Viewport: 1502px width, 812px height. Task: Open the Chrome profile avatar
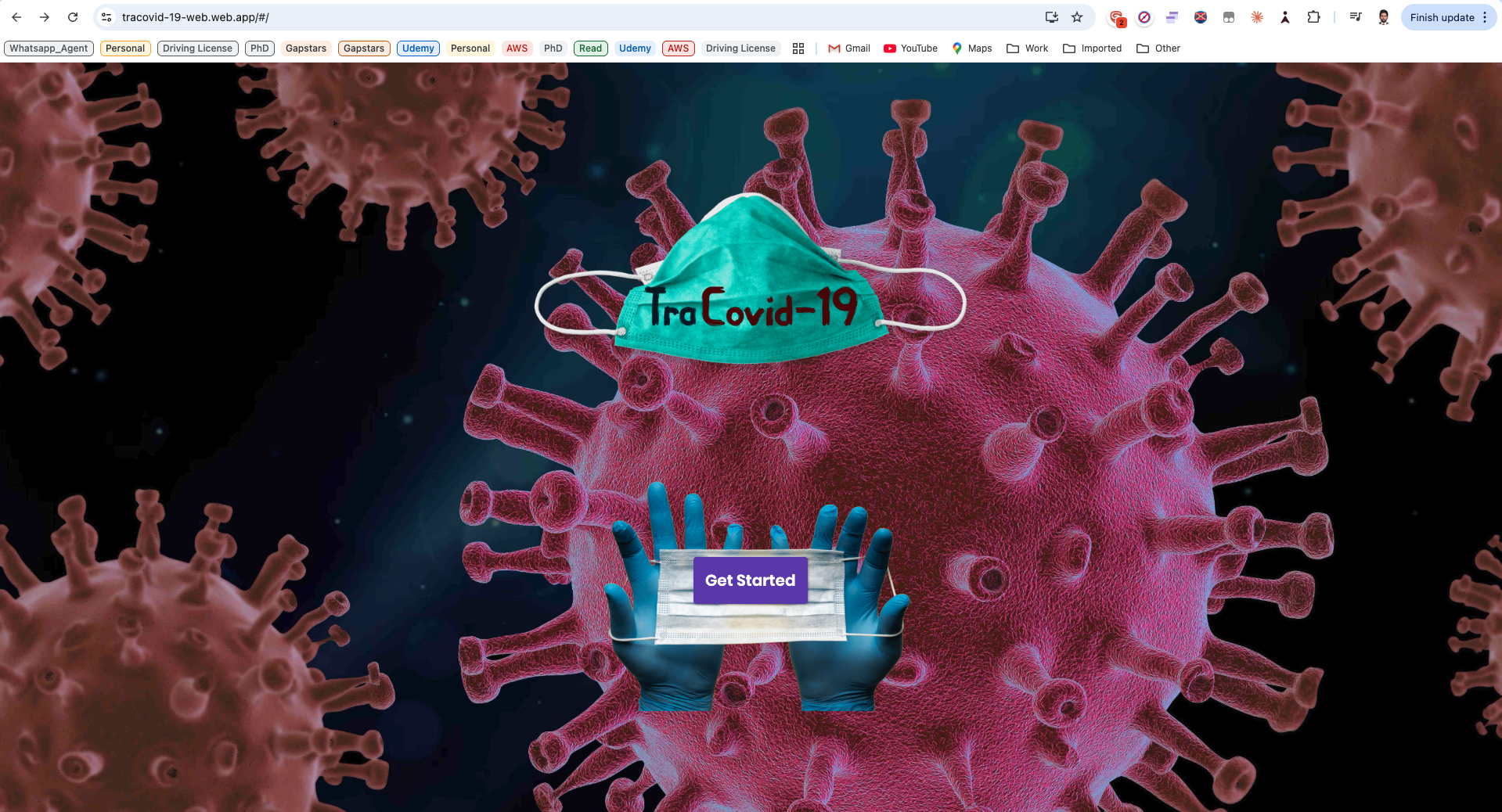[1384, 17]
